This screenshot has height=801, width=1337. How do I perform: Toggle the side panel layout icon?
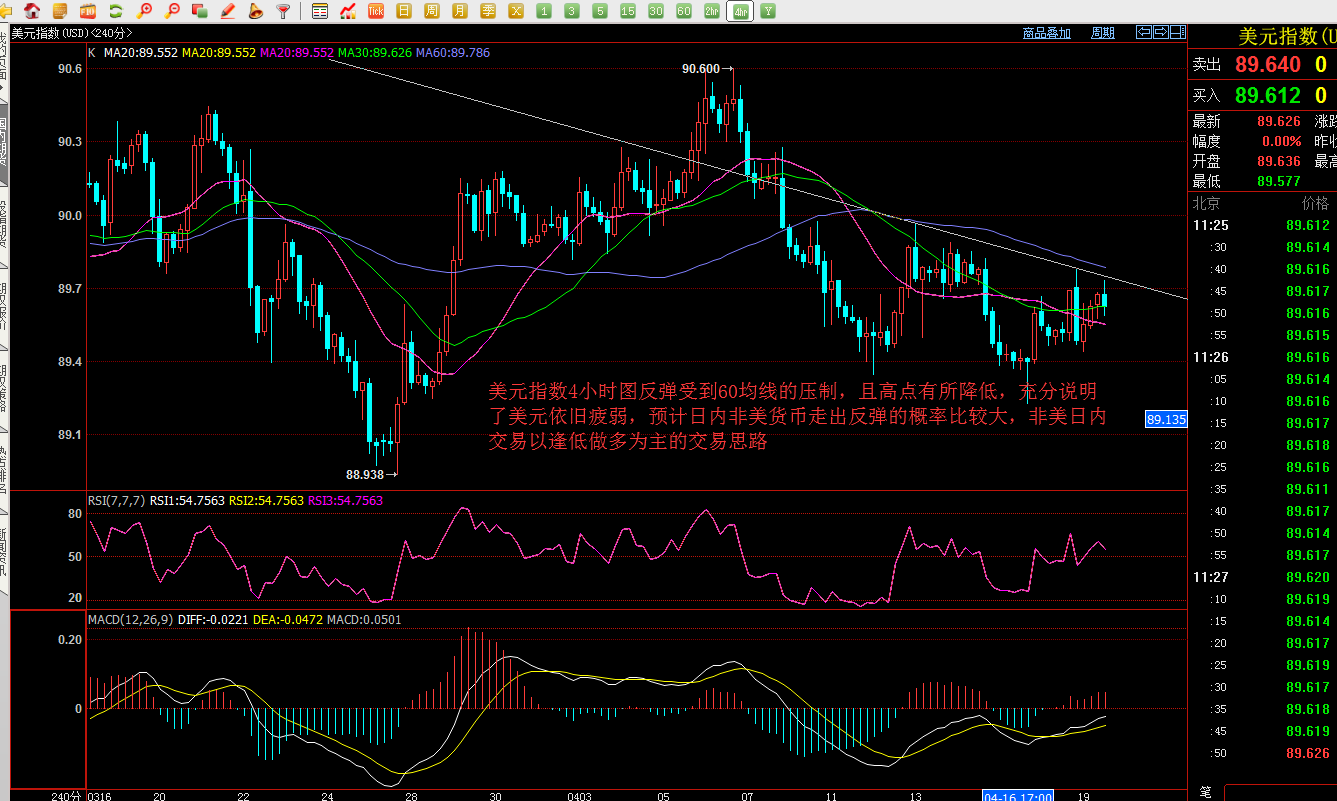(x=1179, y=33)
